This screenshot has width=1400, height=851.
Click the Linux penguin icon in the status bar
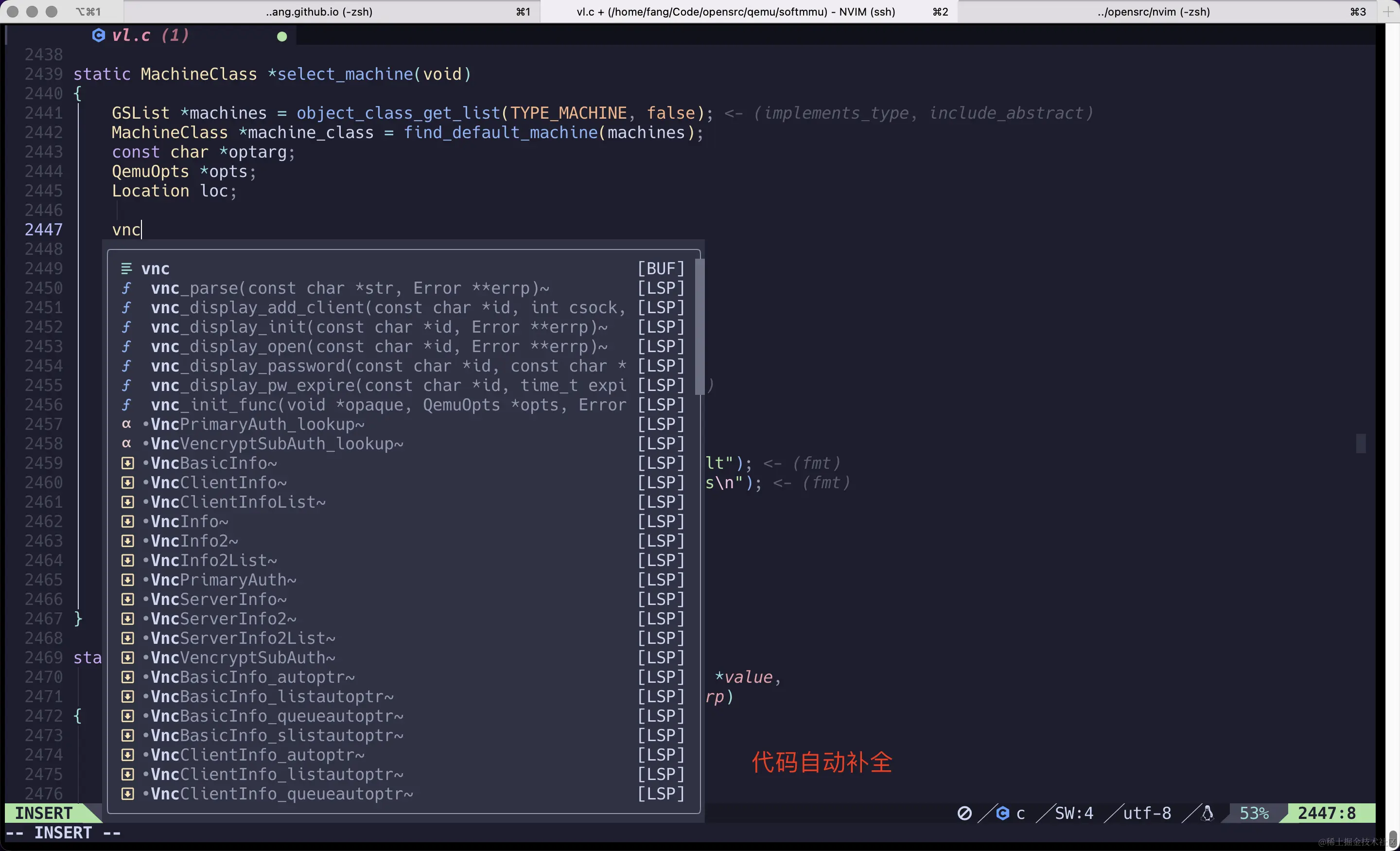(1208, 813)
